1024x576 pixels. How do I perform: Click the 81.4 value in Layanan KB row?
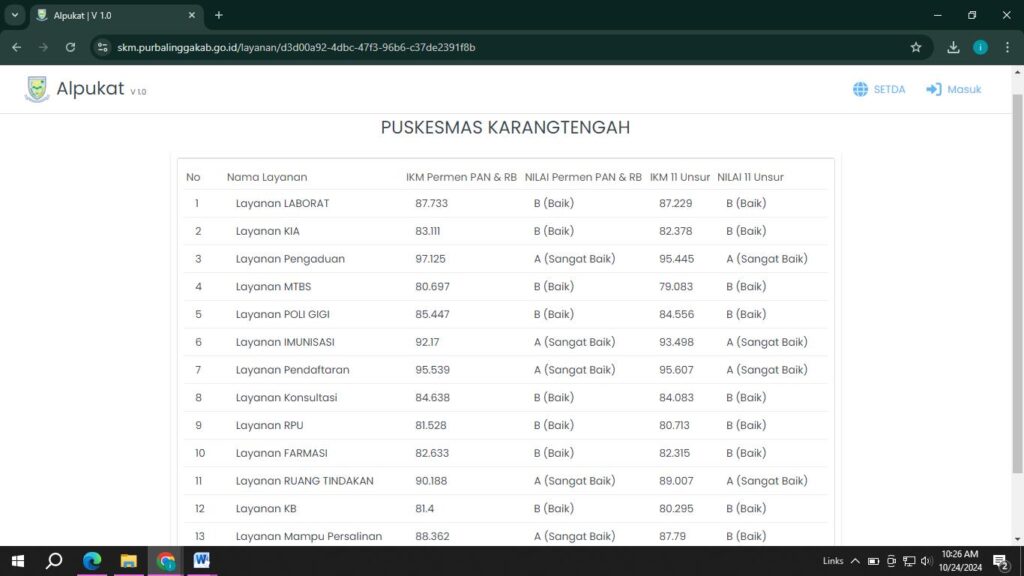(424, 509)
